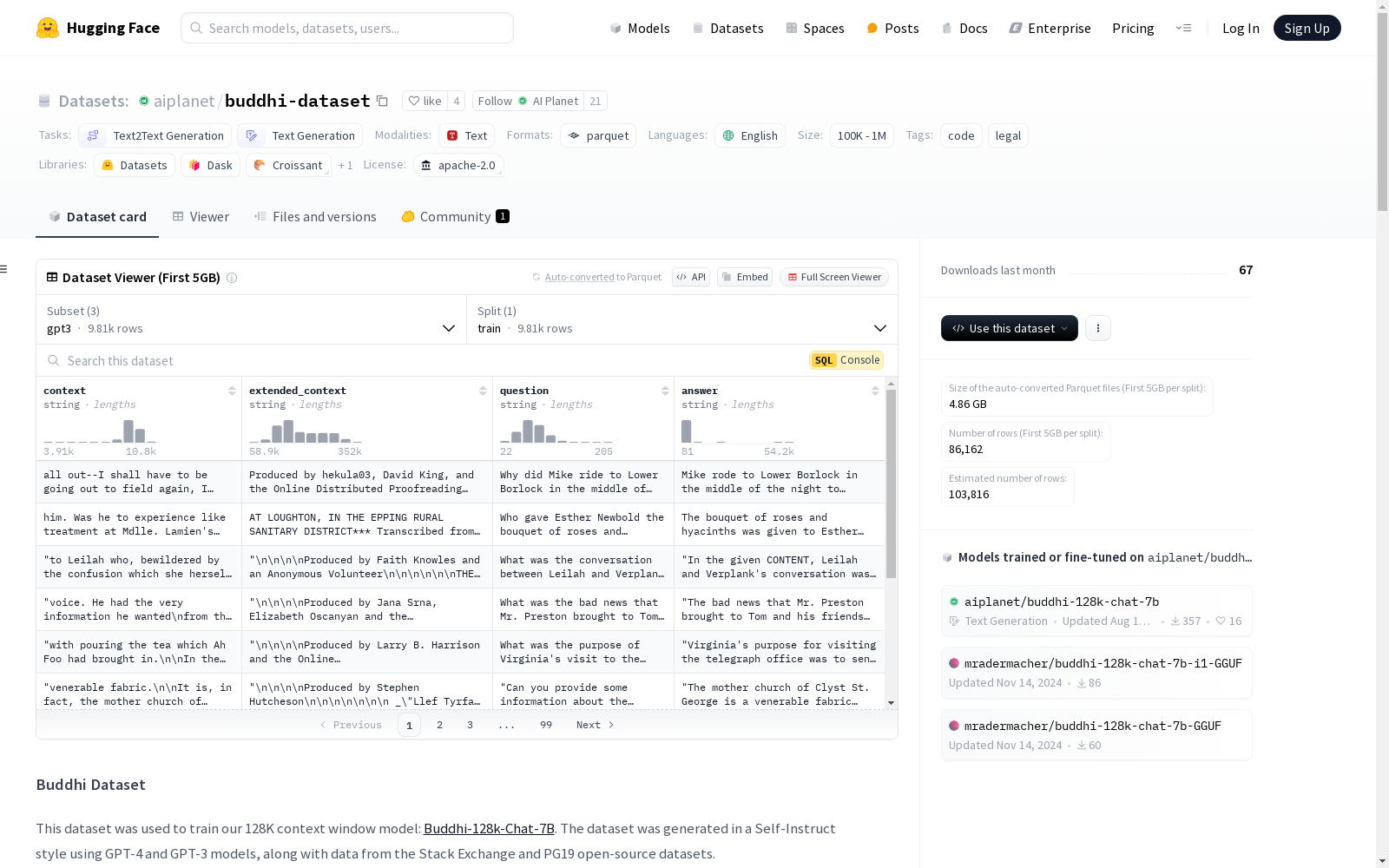Like the buddhi-dataset with the heart button
This screenshot has height=868, width=1389.
click(425, 101)
